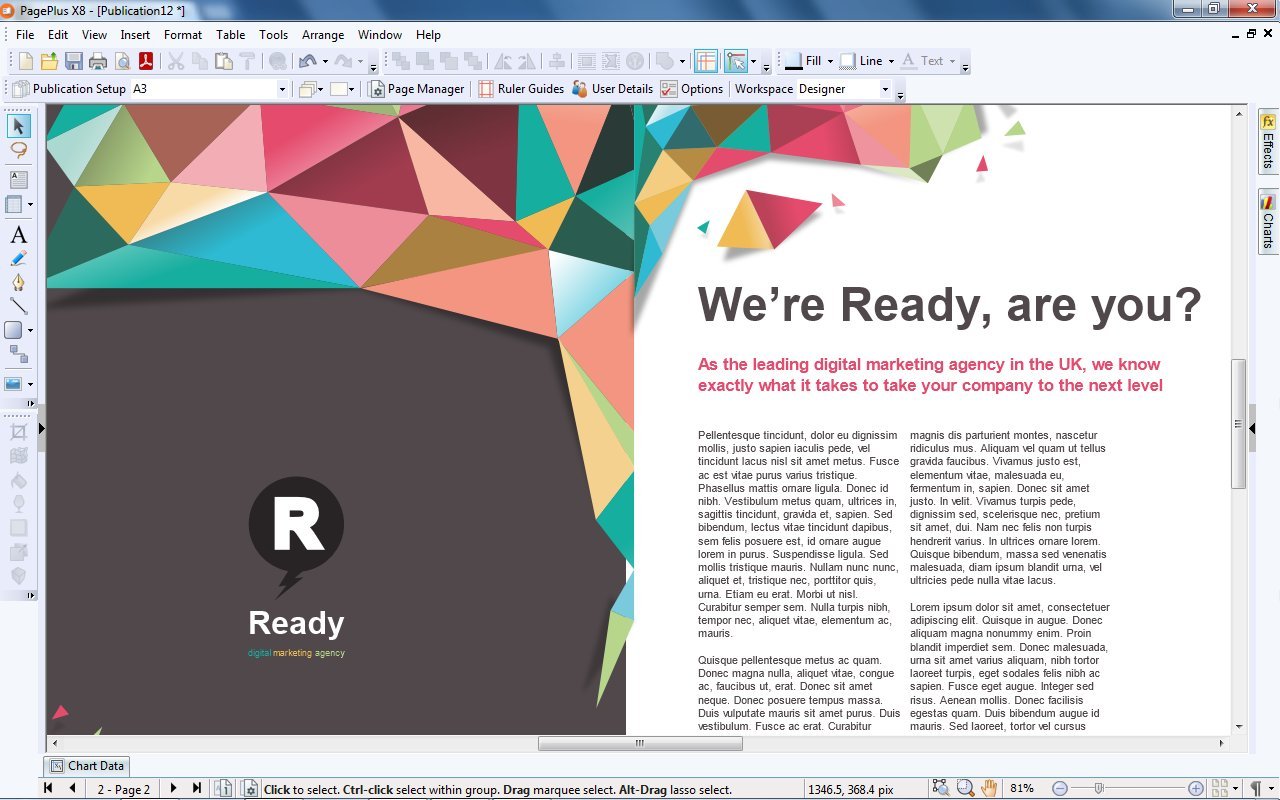Go to the next page arrow

174,788
